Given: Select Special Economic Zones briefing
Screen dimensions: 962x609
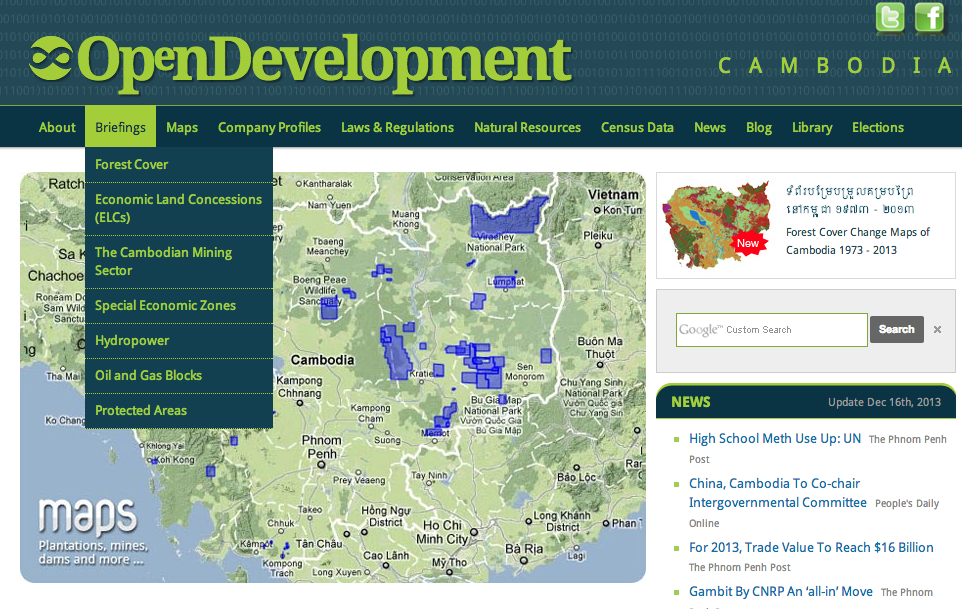Looking at the screenshot, I should tap(179, 305).
